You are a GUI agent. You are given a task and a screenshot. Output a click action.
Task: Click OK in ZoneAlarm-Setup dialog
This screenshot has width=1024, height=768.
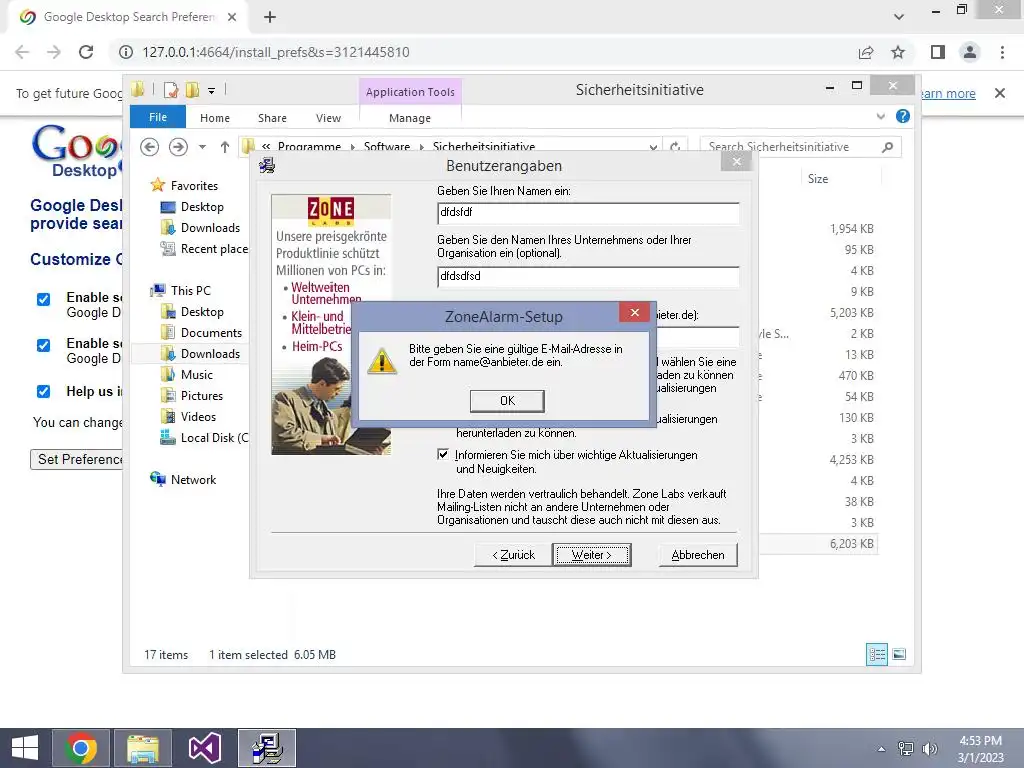coord(507,401)
